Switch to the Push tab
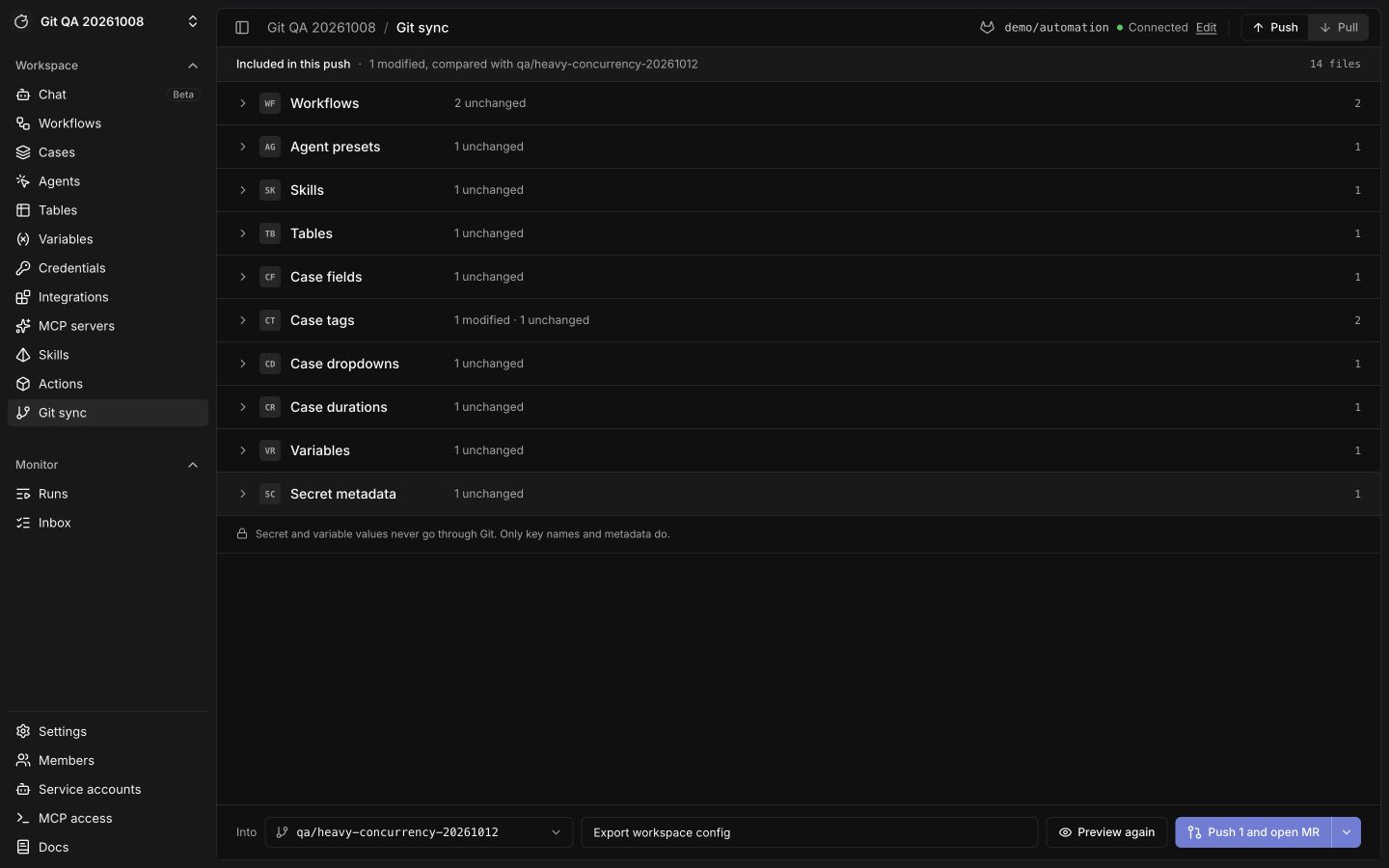Viewport: 1389px width, 868px height. click(1275, 28)
